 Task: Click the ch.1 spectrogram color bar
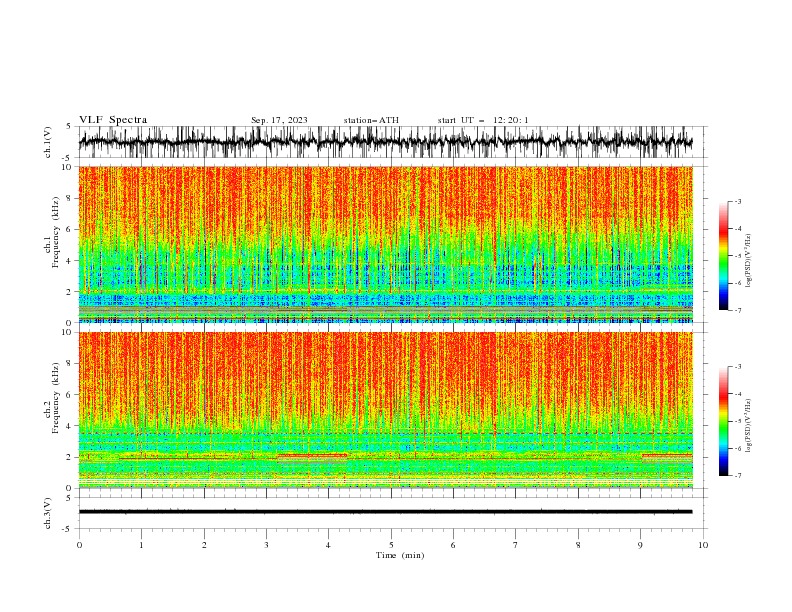pyautogui.click(x=723, y=256)
